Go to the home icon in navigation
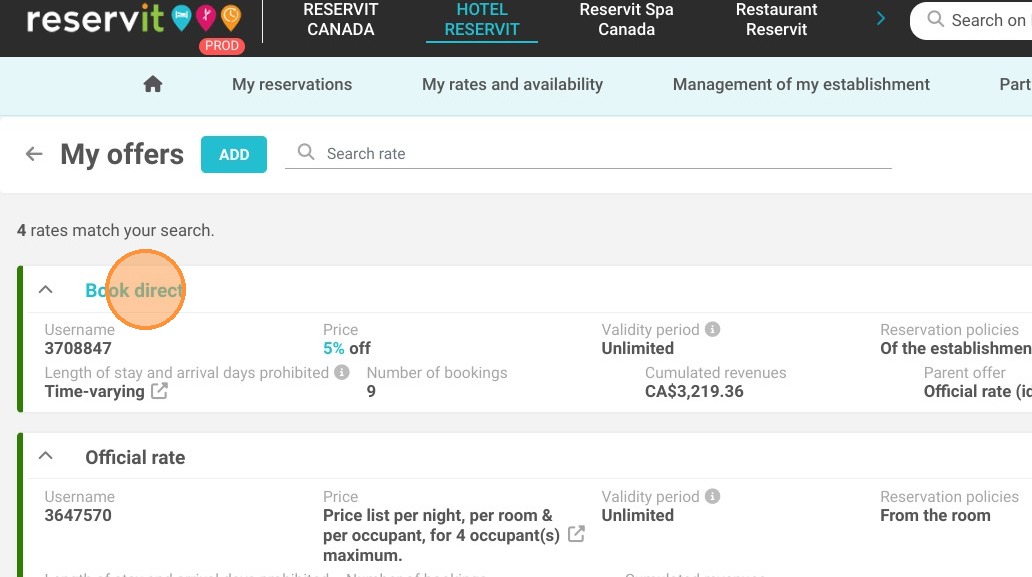Viewport: 1032px width, 577px height. coord(153,84)
